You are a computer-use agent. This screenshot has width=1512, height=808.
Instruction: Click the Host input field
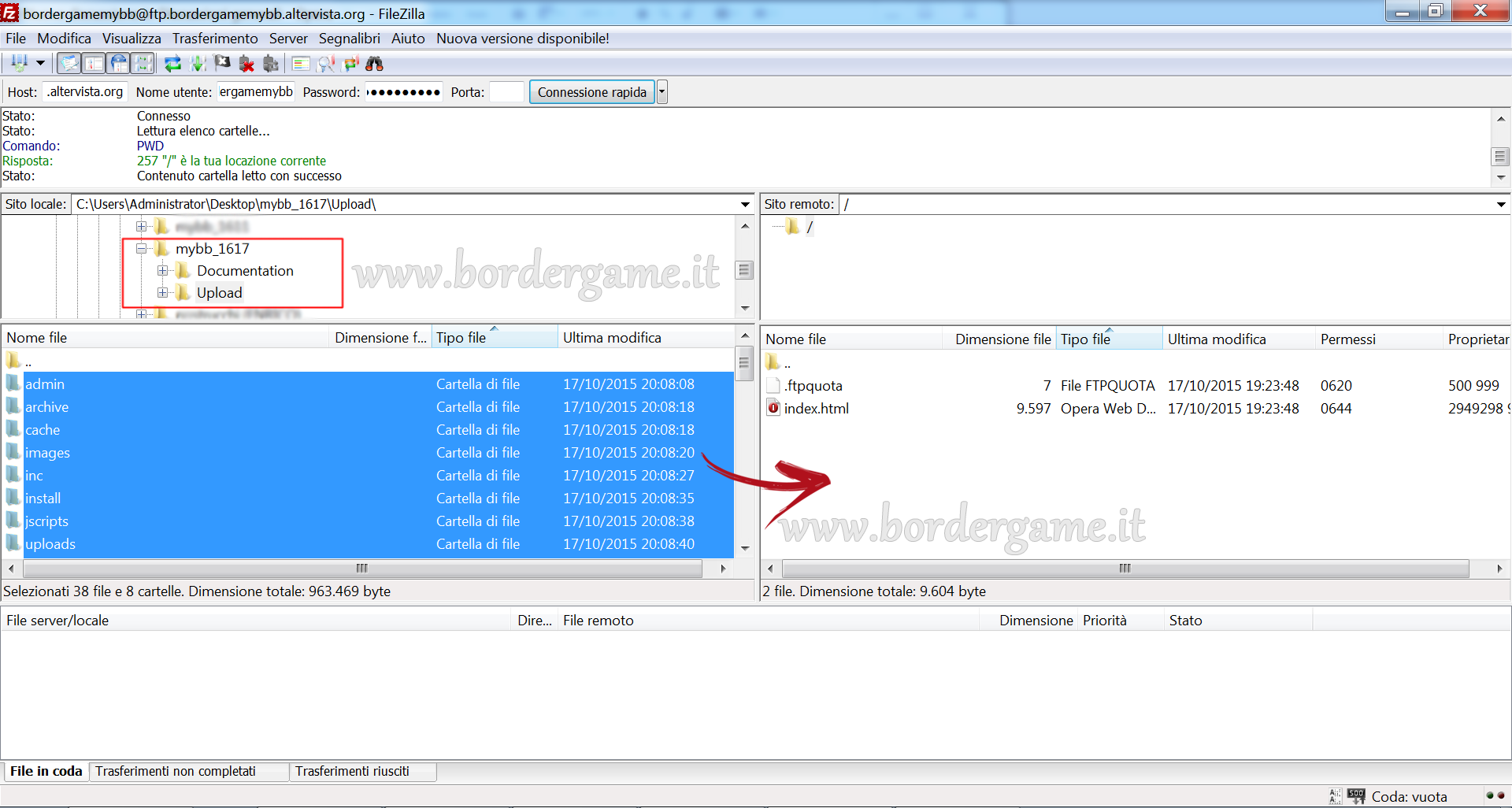pos(85,92)
